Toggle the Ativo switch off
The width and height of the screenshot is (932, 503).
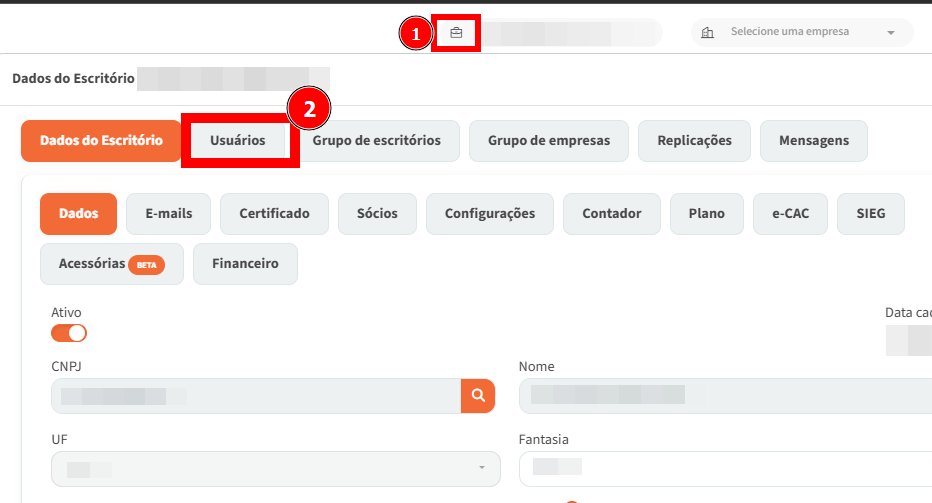click(x=69, y=333)
